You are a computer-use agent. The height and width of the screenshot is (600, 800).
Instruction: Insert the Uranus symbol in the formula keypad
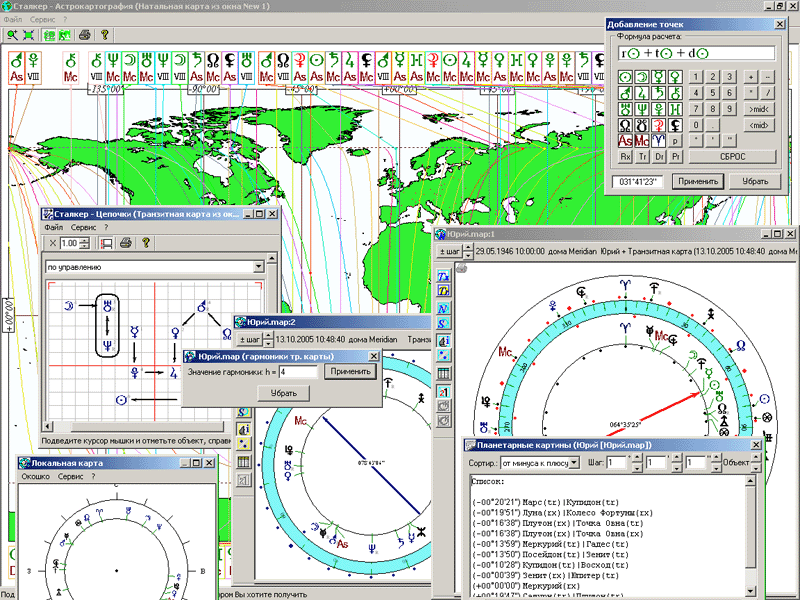click(x=625, y=109)
